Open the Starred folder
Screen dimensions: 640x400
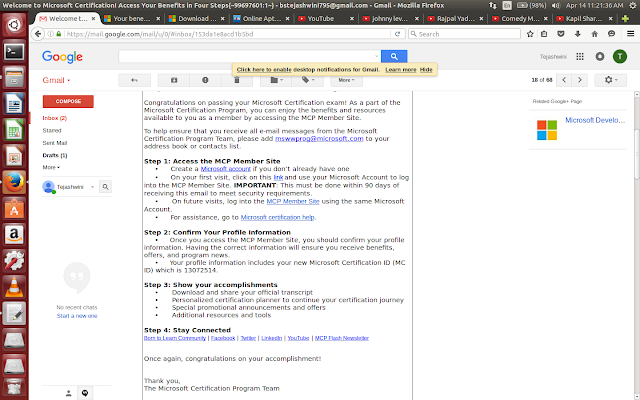[x=52, y=130]
